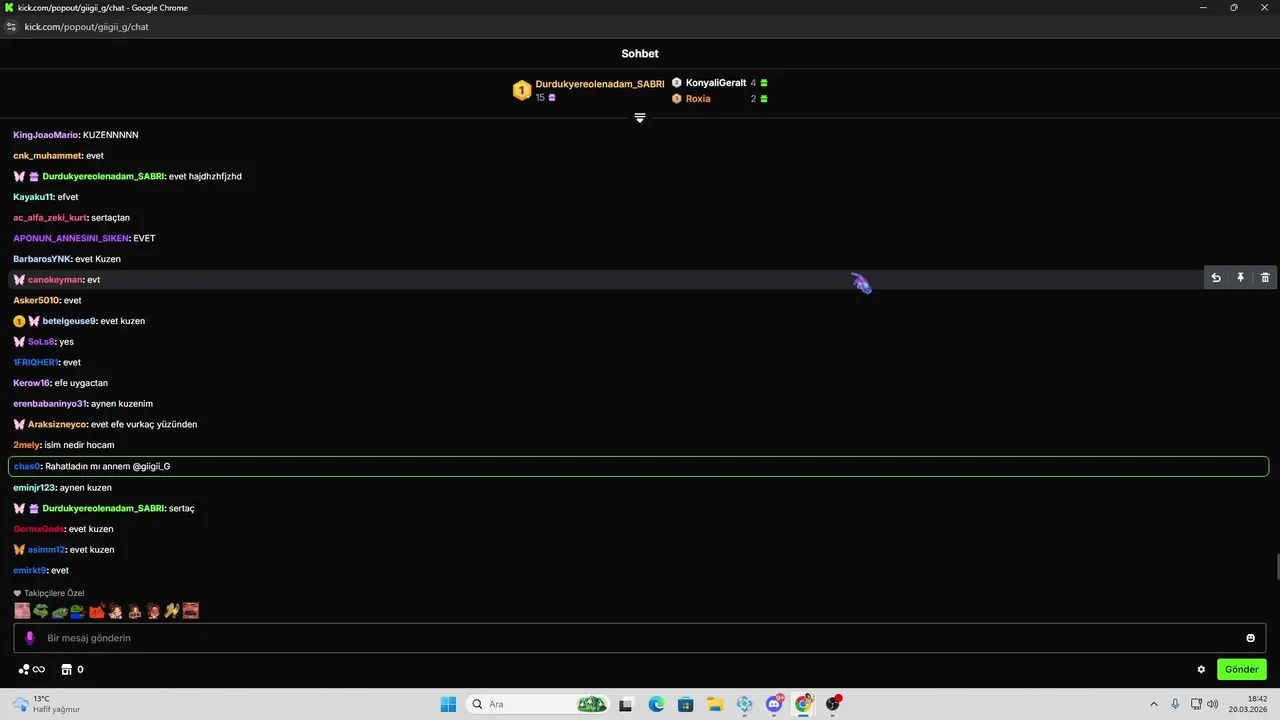Click the butterfly badge next to SoLs8

19,342
